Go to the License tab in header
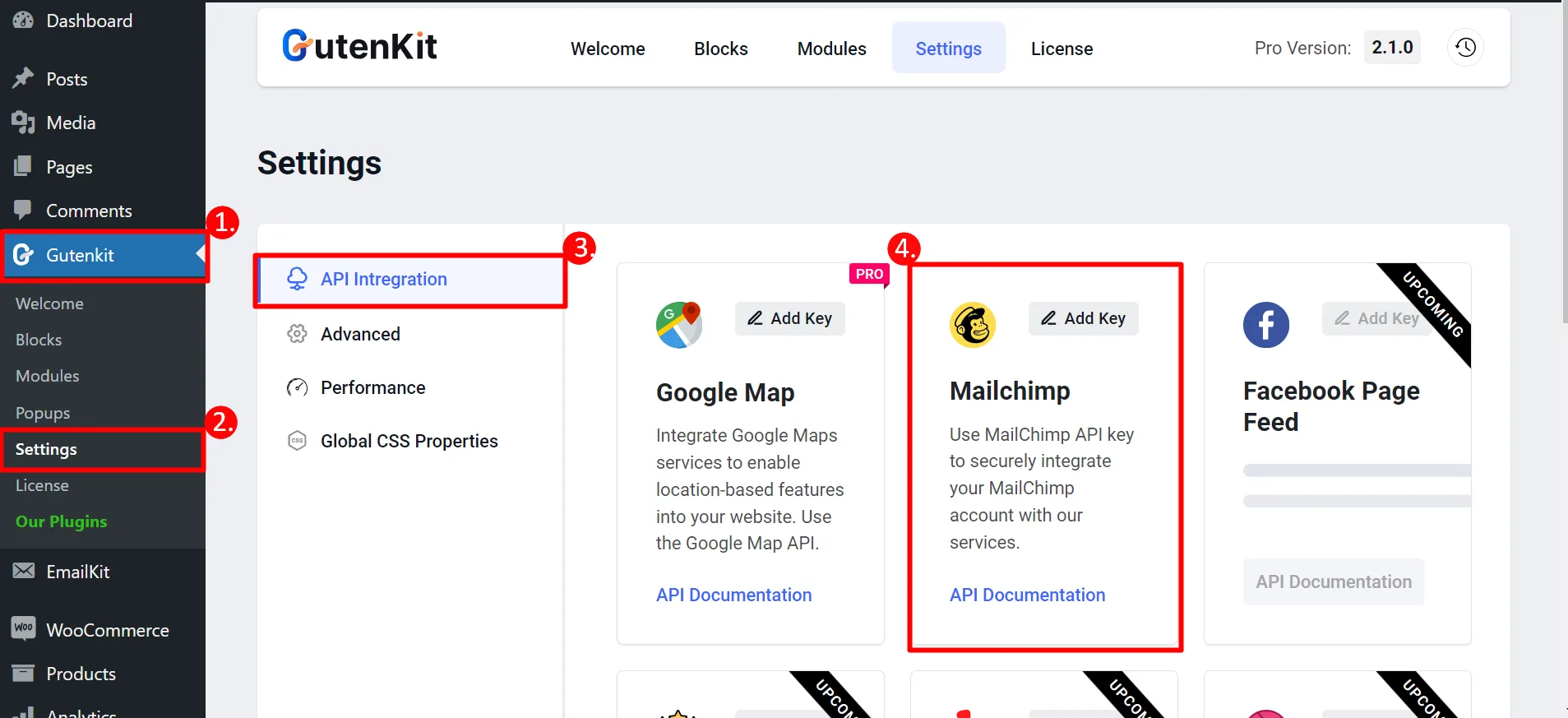The height and width of the screenshot is (718, 1568). coord(1062,49)
